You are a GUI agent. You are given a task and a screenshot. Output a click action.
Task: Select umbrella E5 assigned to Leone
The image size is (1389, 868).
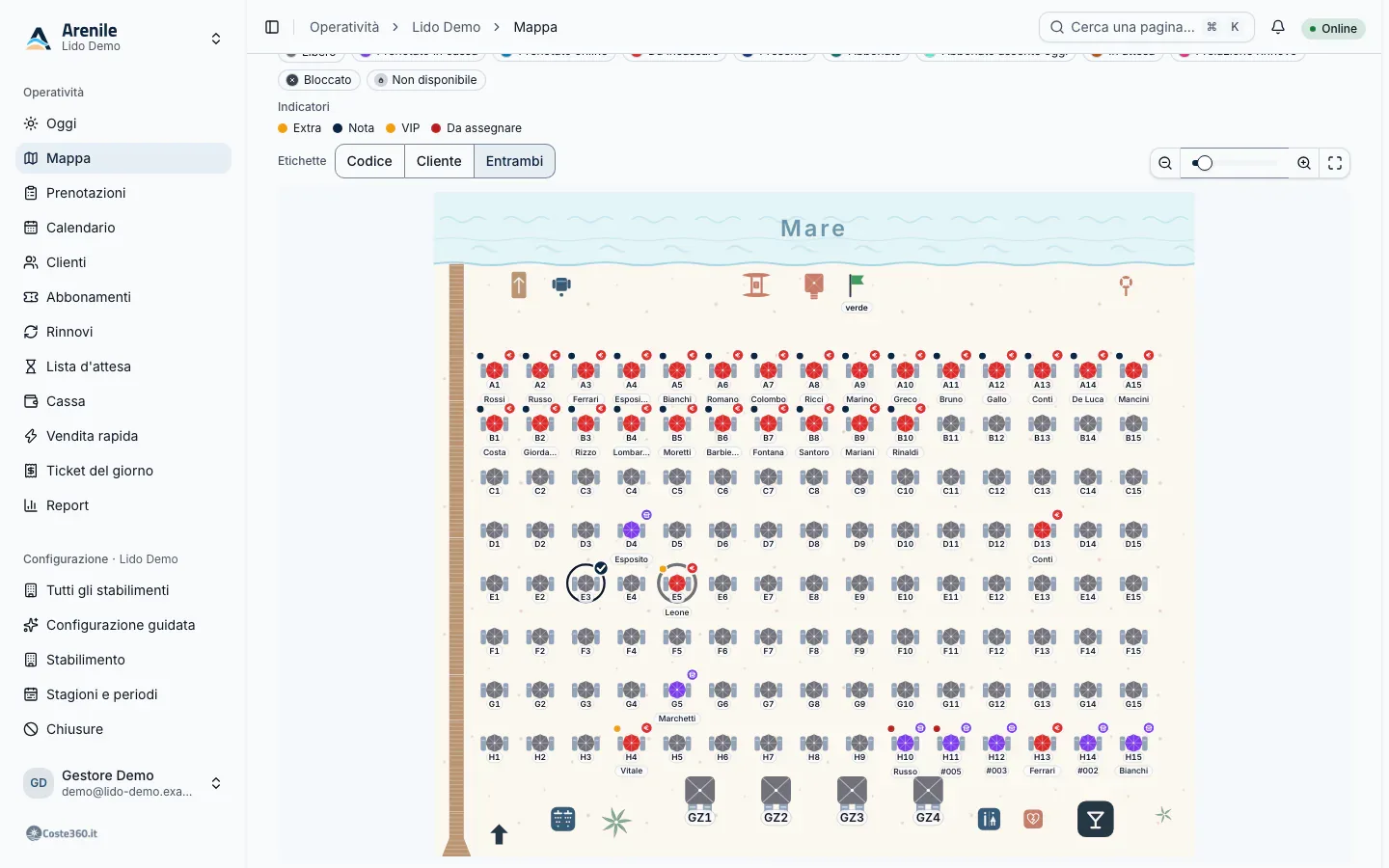click(x=677, y=583)
